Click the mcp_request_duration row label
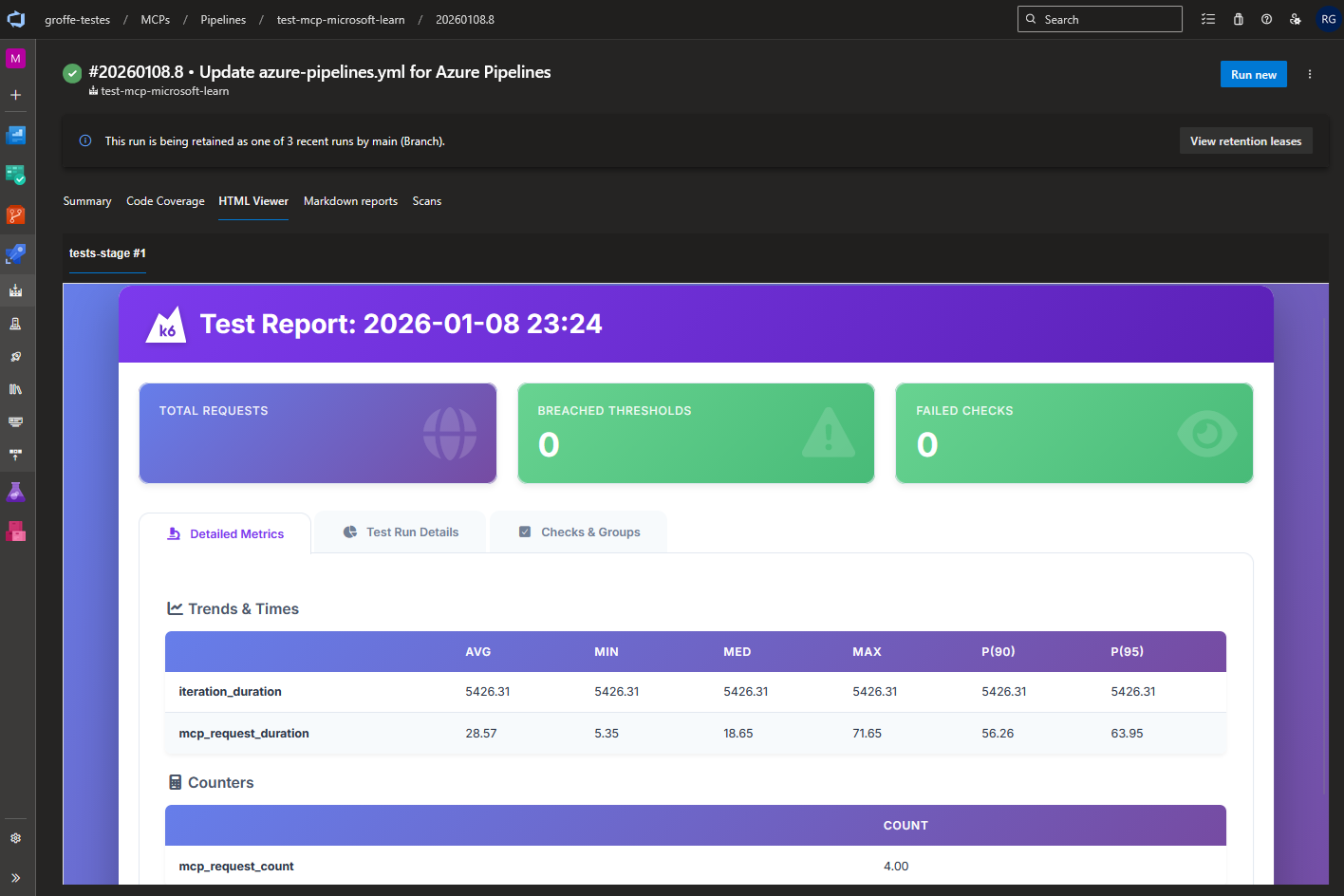 pyautogui.click(x=244, y=734)
